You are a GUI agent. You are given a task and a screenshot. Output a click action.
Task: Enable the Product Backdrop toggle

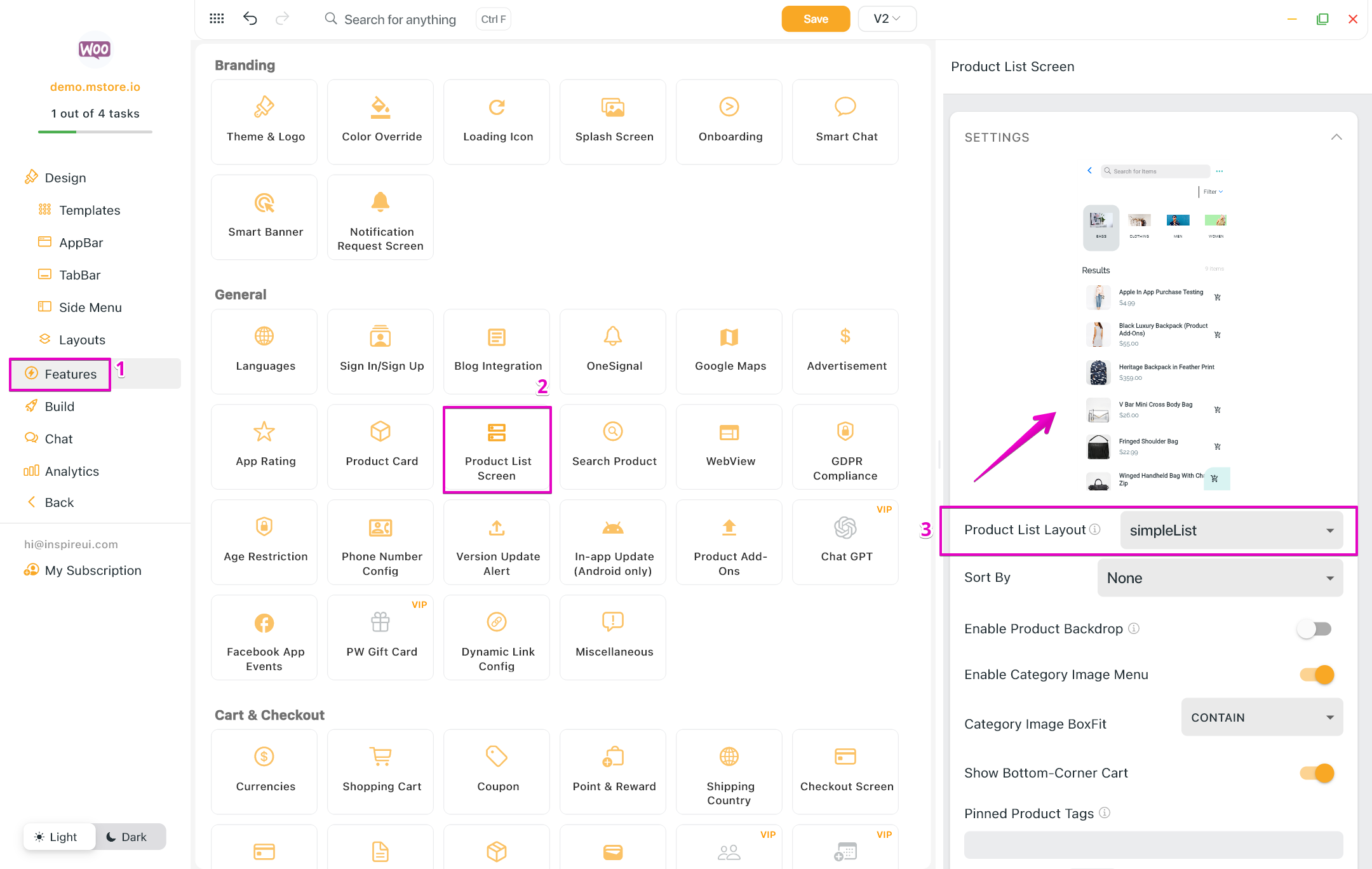[x=1314, y=629]
